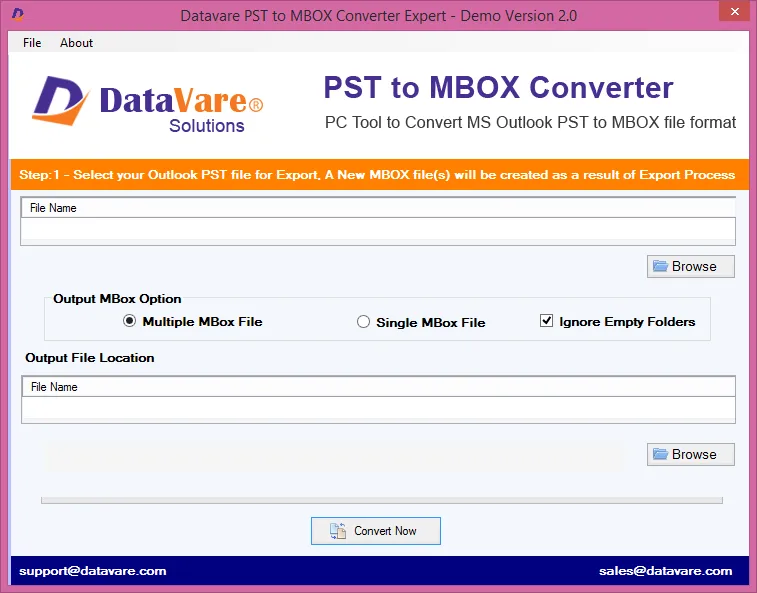This screenshot has width=757, height=593.
Task: Click the 'Output File Location' label
Action: [90, 358]
